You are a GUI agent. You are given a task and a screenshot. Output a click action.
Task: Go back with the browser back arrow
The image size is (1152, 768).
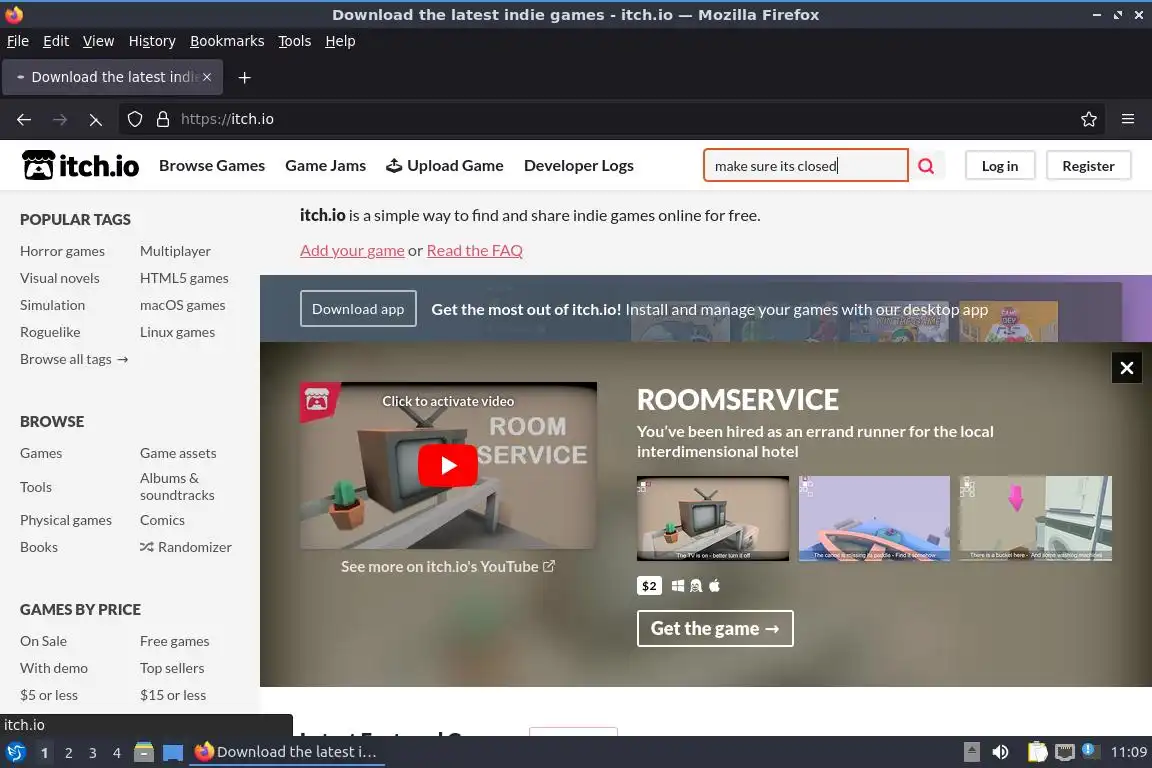(x=24, y=119)
